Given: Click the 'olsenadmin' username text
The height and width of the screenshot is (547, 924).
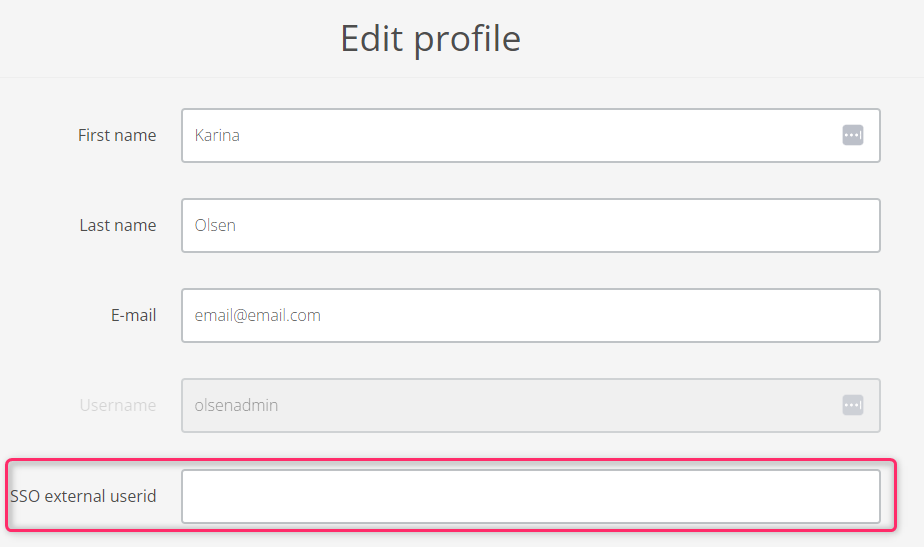Looking at the screenshot, I should (236, 406).
